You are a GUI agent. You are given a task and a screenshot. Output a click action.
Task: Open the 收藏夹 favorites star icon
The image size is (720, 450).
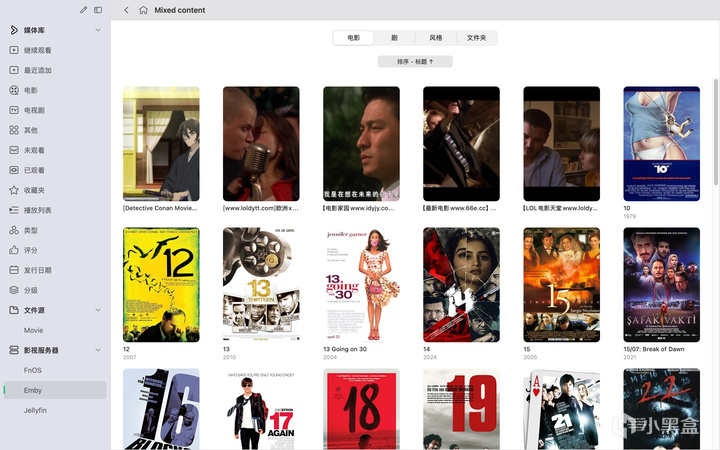coord(14,190)
